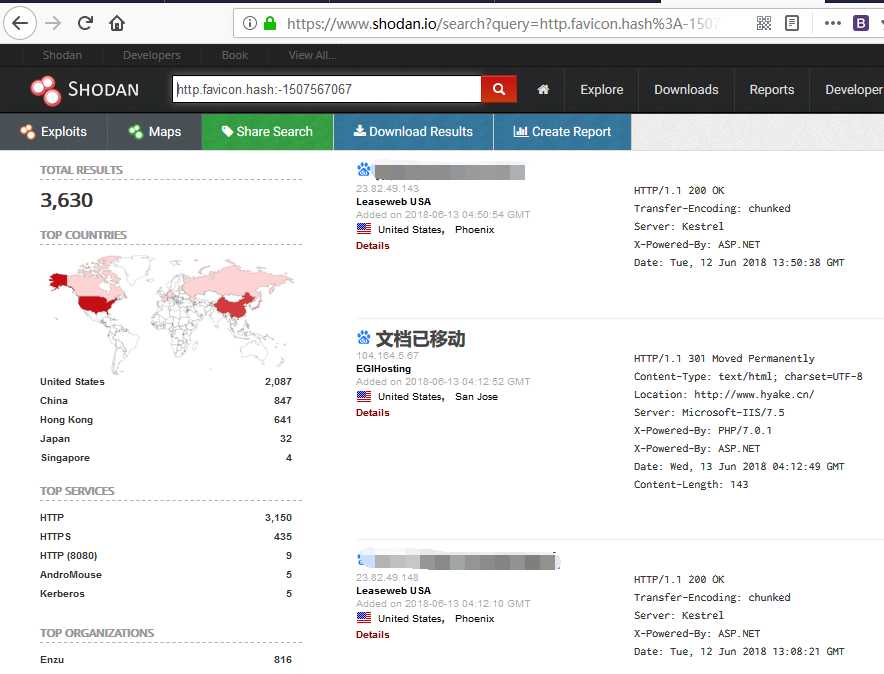Click the total results count 3,630
Image resolution: width=884 pixels, height=674 pixels.
click(66, 200)
